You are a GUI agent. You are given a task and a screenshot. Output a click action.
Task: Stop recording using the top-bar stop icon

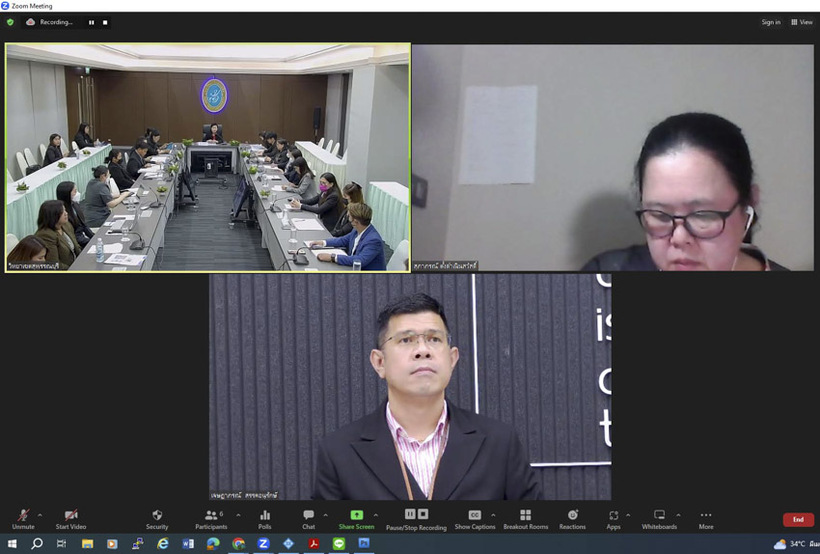pyautogui.click(x=105, y=22)
